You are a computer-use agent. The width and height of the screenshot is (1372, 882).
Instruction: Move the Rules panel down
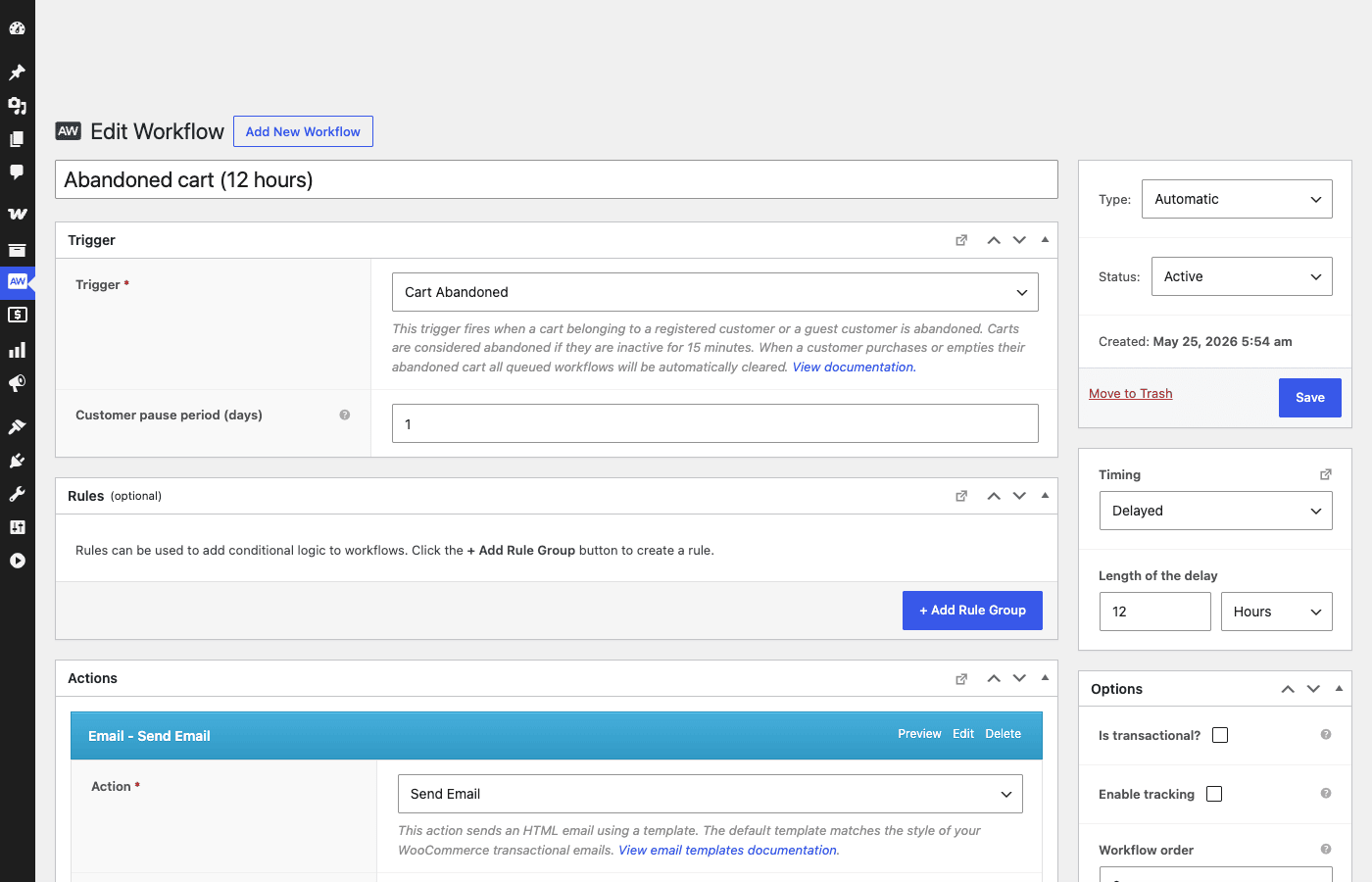(1019, 496)
